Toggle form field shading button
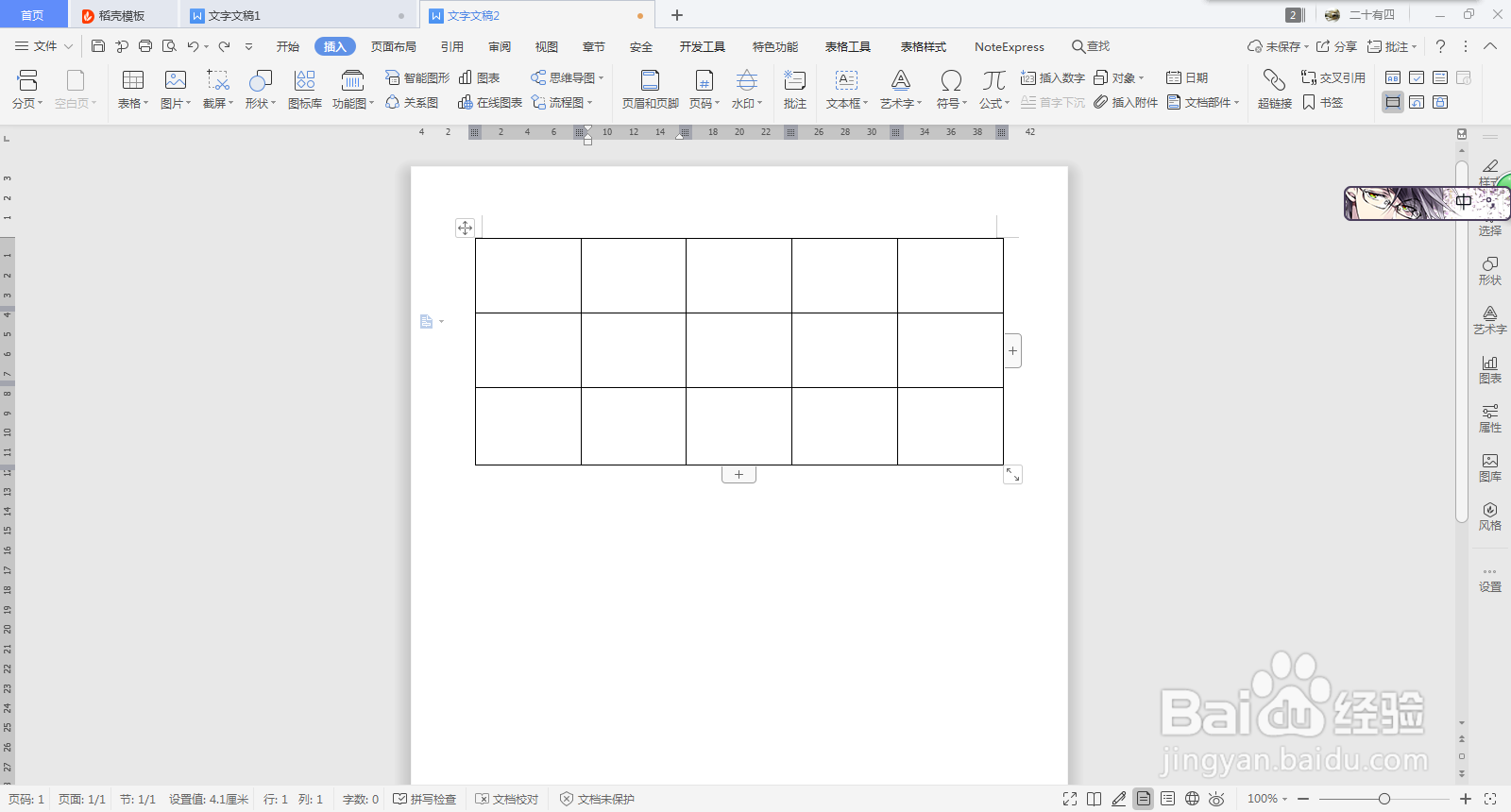 1393,102
